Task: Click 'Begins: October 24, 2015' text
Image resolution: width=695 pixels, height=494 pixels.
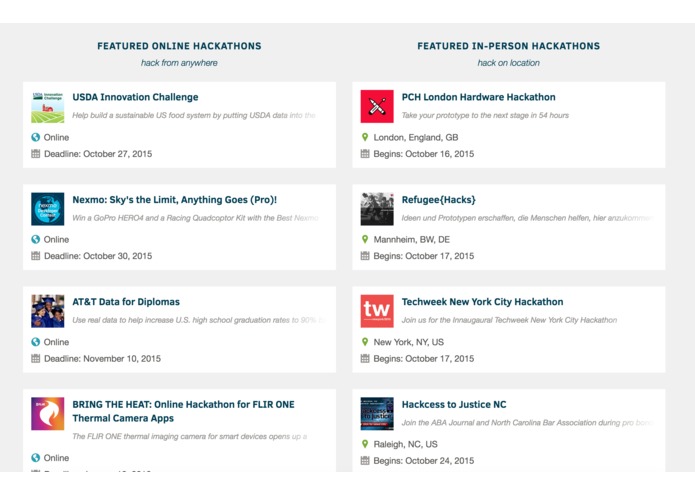Action: point(424,461)
